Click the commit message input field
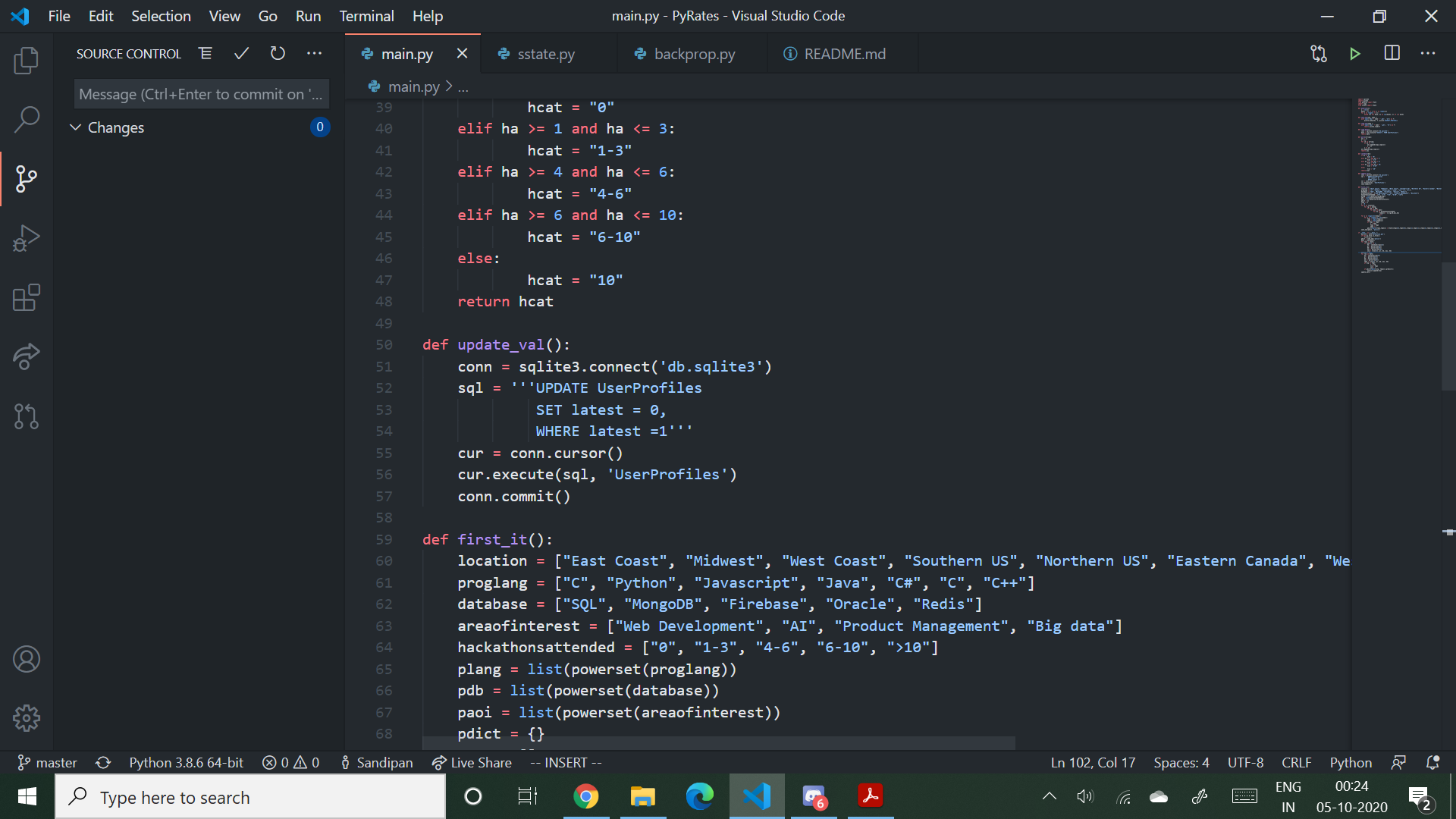 tap(201, 94)
